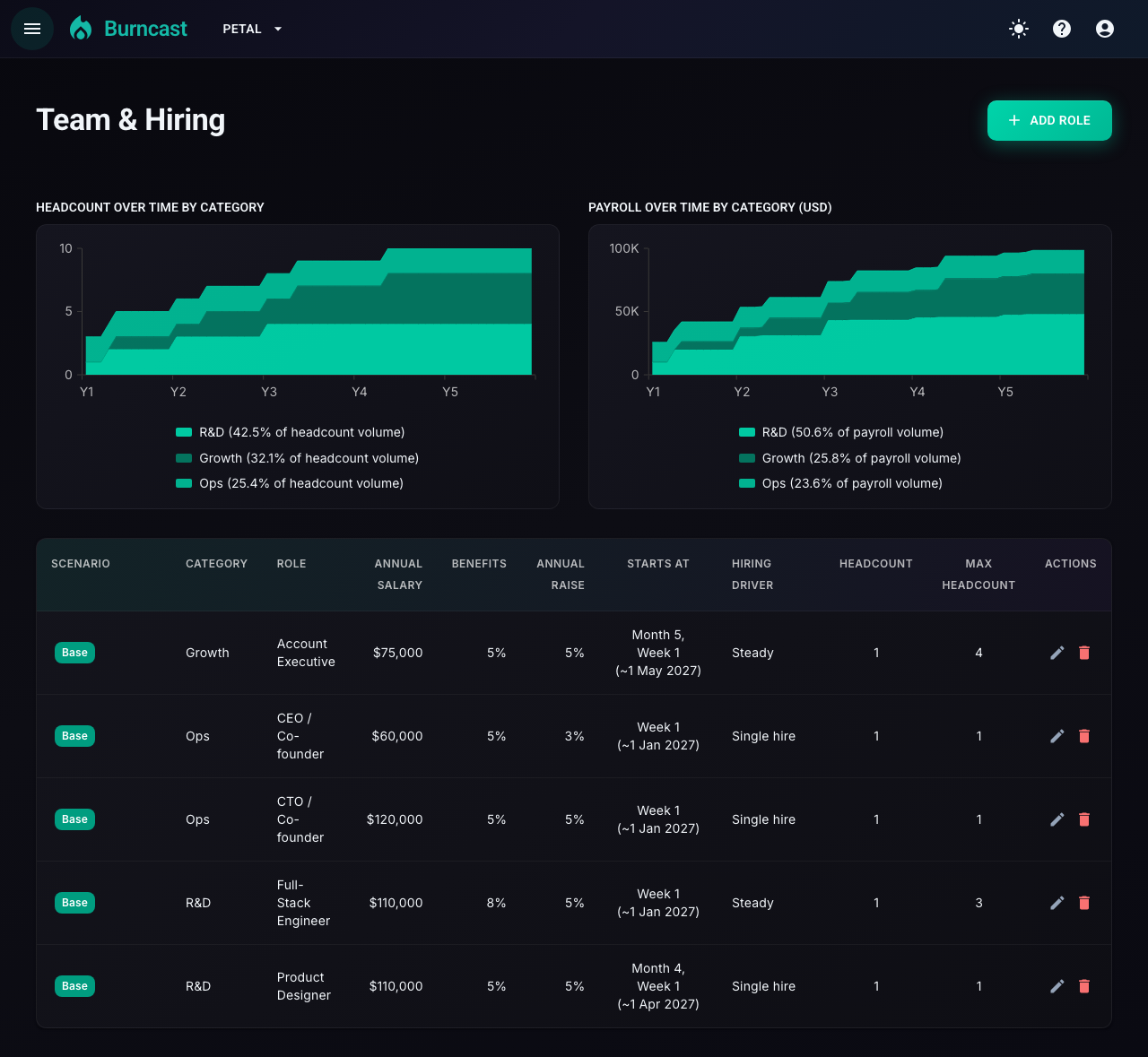Click the Scenario column header
Screen dimensions: 1148x1057
[81, 564]
